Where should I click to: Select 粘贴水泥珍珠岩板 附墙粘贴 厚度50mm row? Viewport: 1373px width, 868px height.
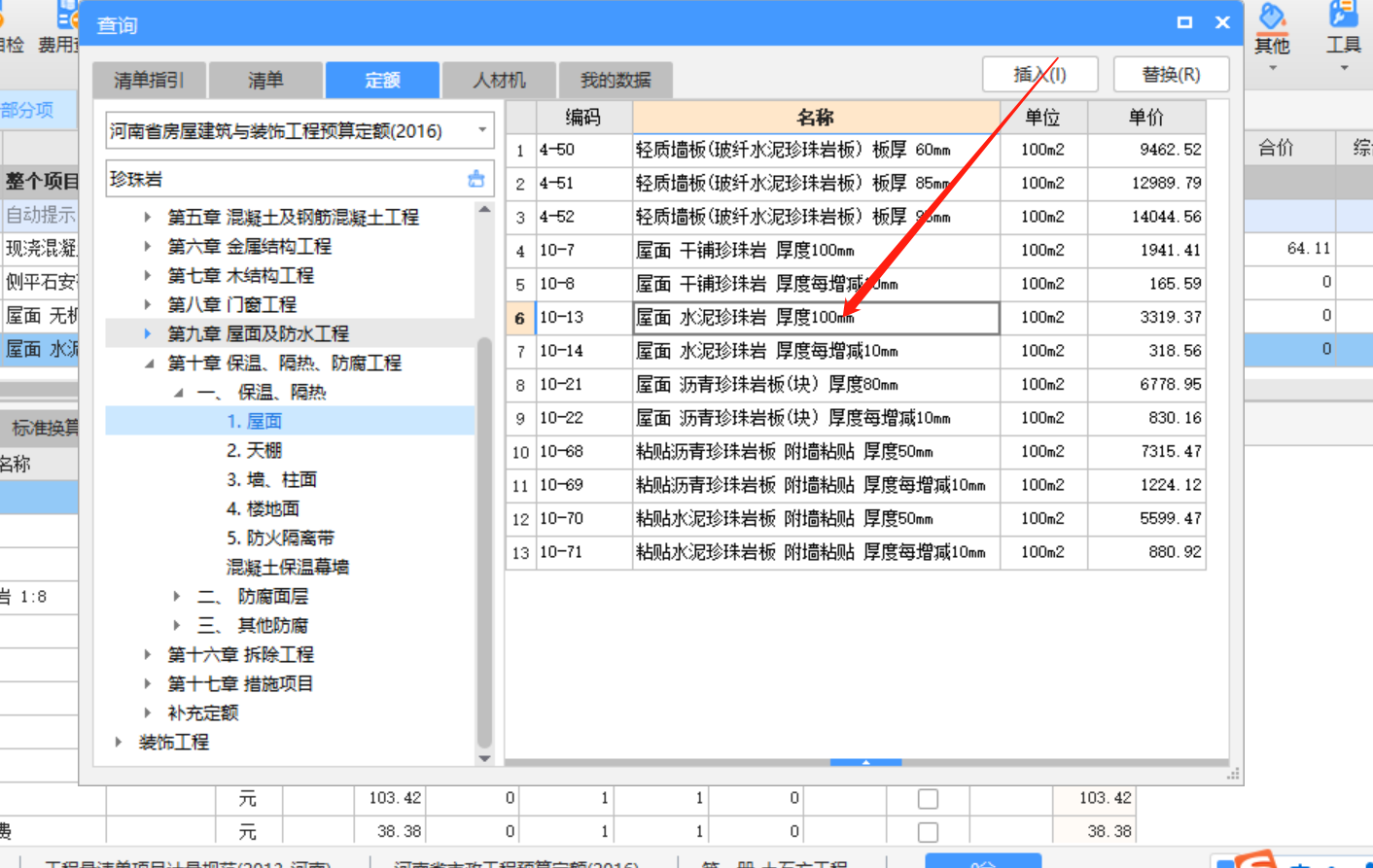pos(856,518)
